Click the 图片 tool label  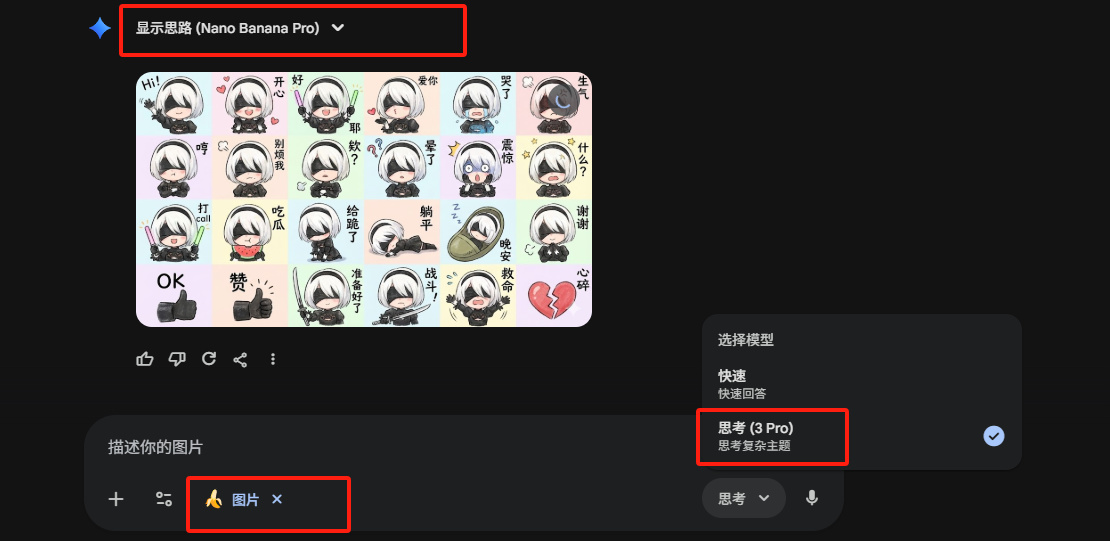(246, 500)
